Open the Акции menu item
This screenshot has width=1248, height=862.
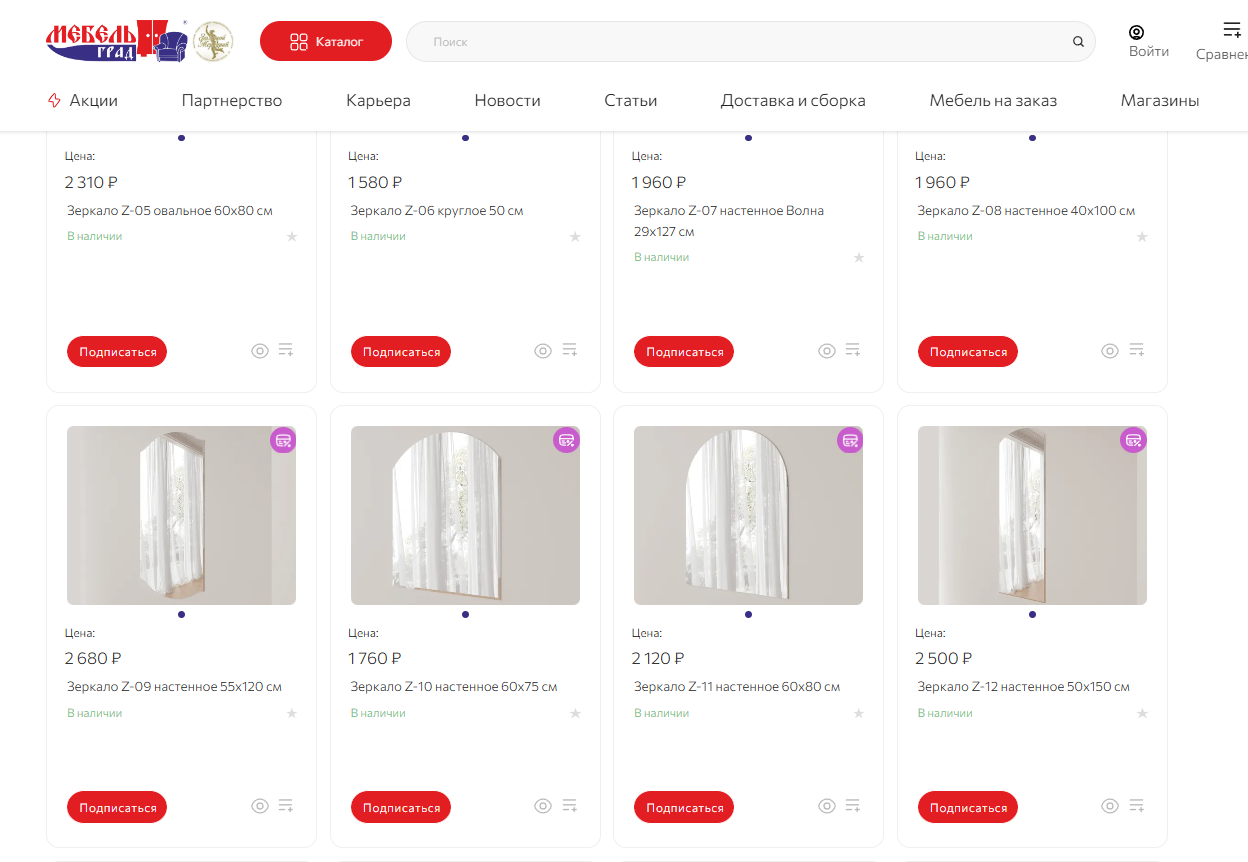(x=83, y=100)
